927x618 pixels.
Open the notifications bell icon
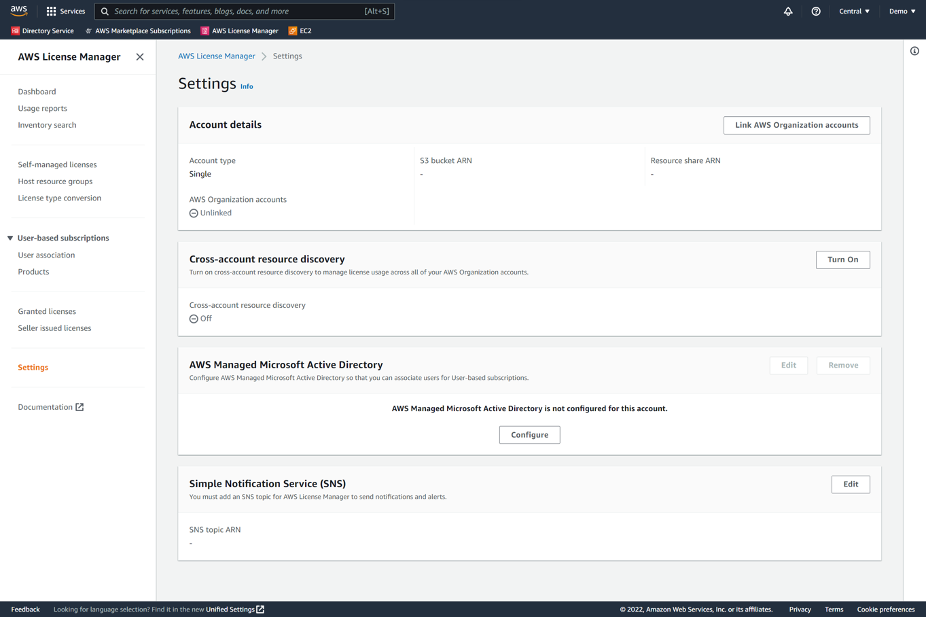click(x=787, y=11)
